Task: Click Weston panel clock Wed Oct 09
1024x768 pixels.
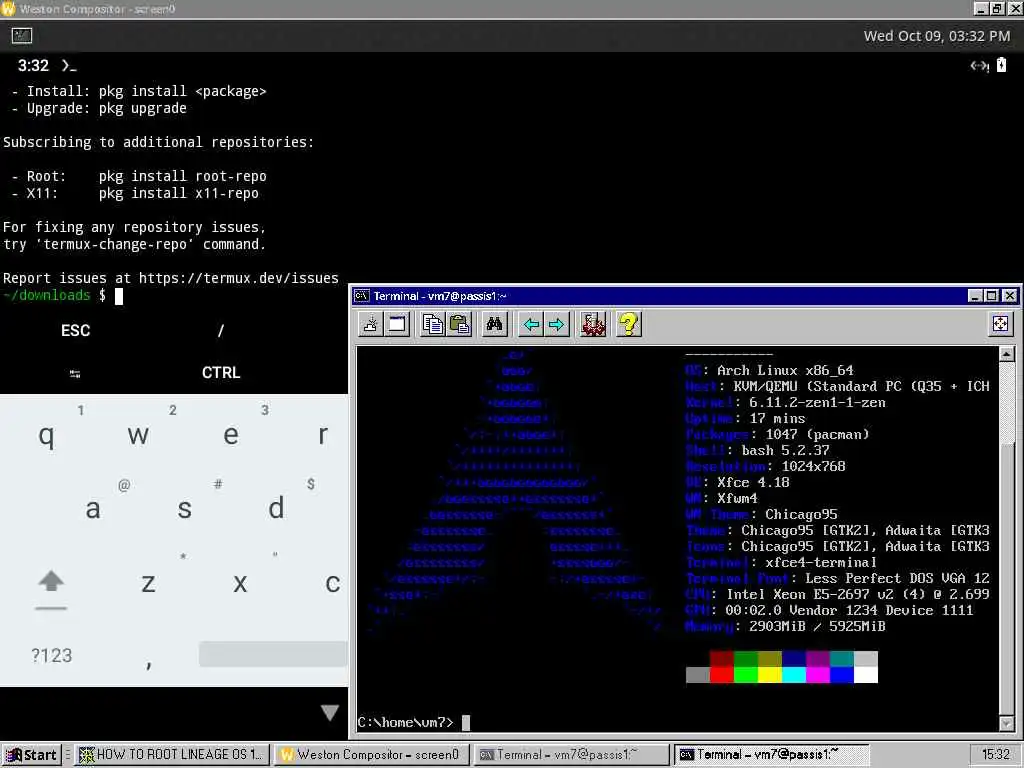Action: point(936,36)
